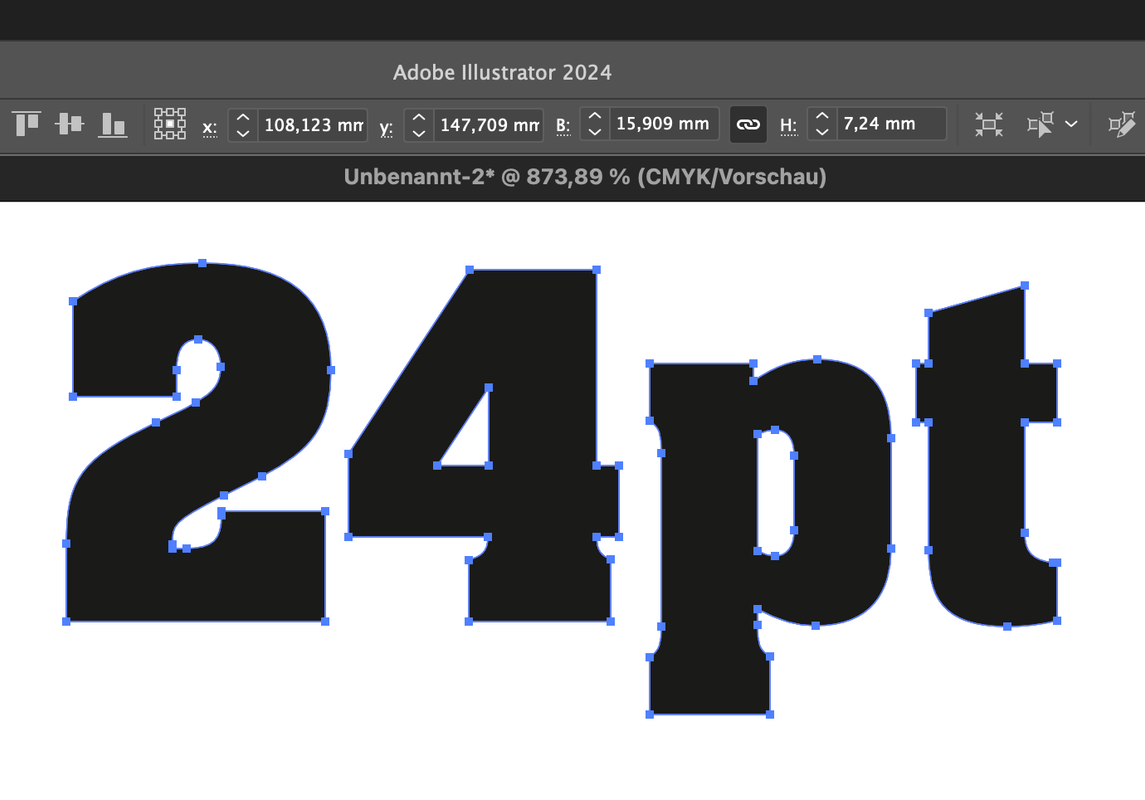This screenshot has width=1145, height=800.
Task: Click the underlined 'y:' label
Action: (x=386, y=128)
